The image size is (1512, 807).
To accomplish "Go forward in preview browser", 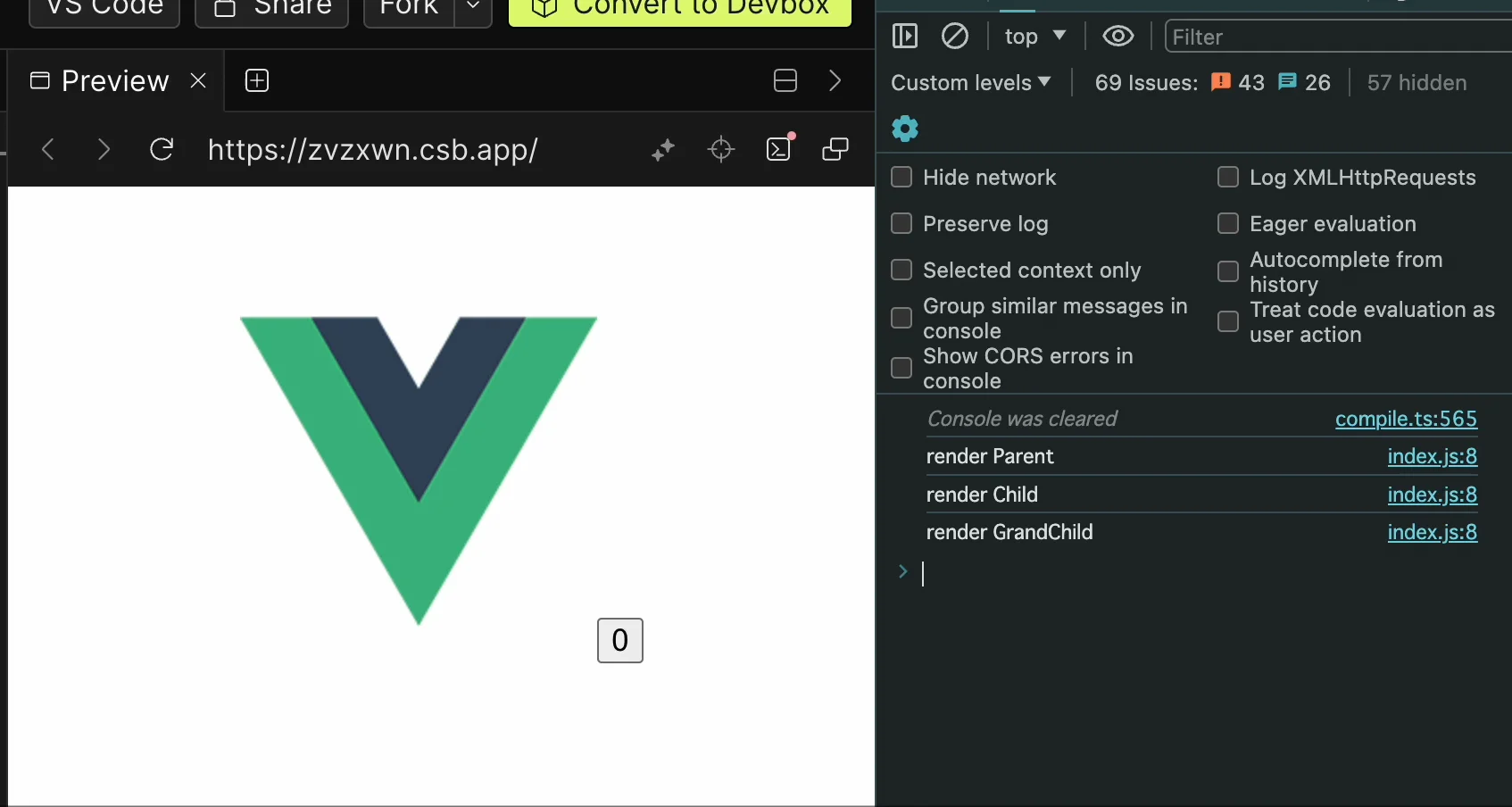I will (104, 149).
